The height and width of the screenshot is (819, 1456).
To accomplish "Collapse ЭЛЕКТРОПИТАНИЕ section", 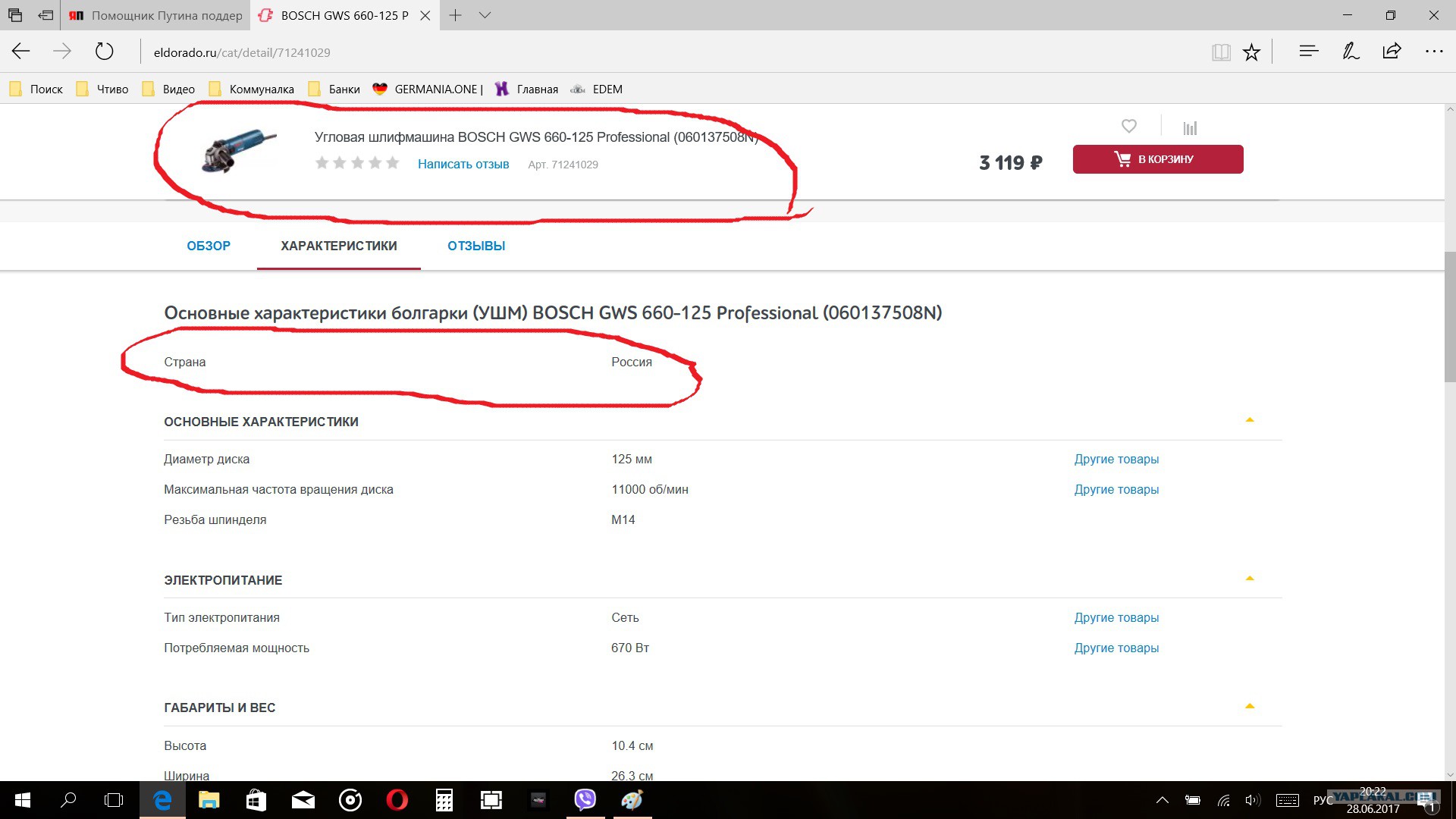I will (1250, 579).
